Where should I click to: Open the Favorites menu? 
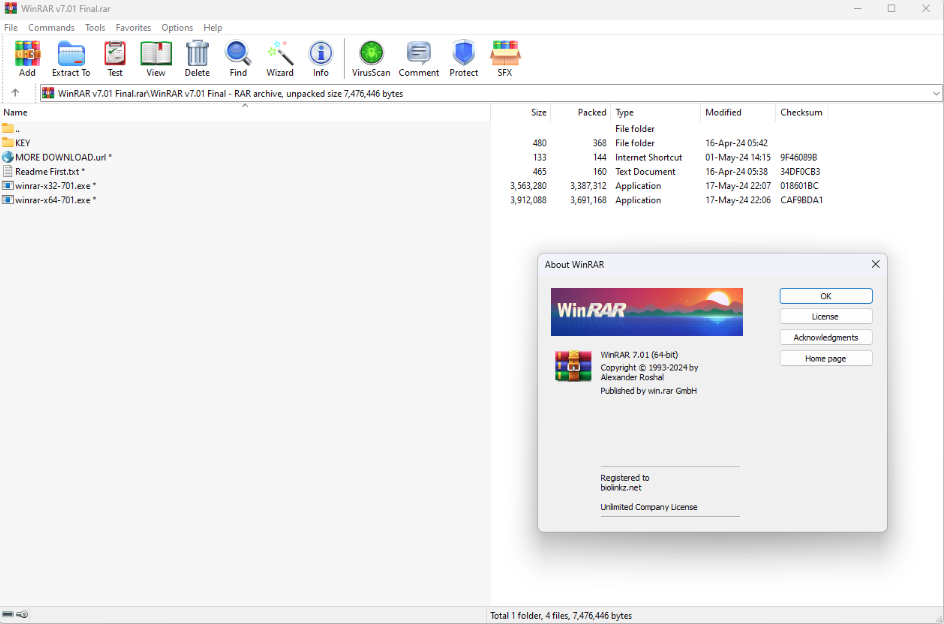click(133, 28)
